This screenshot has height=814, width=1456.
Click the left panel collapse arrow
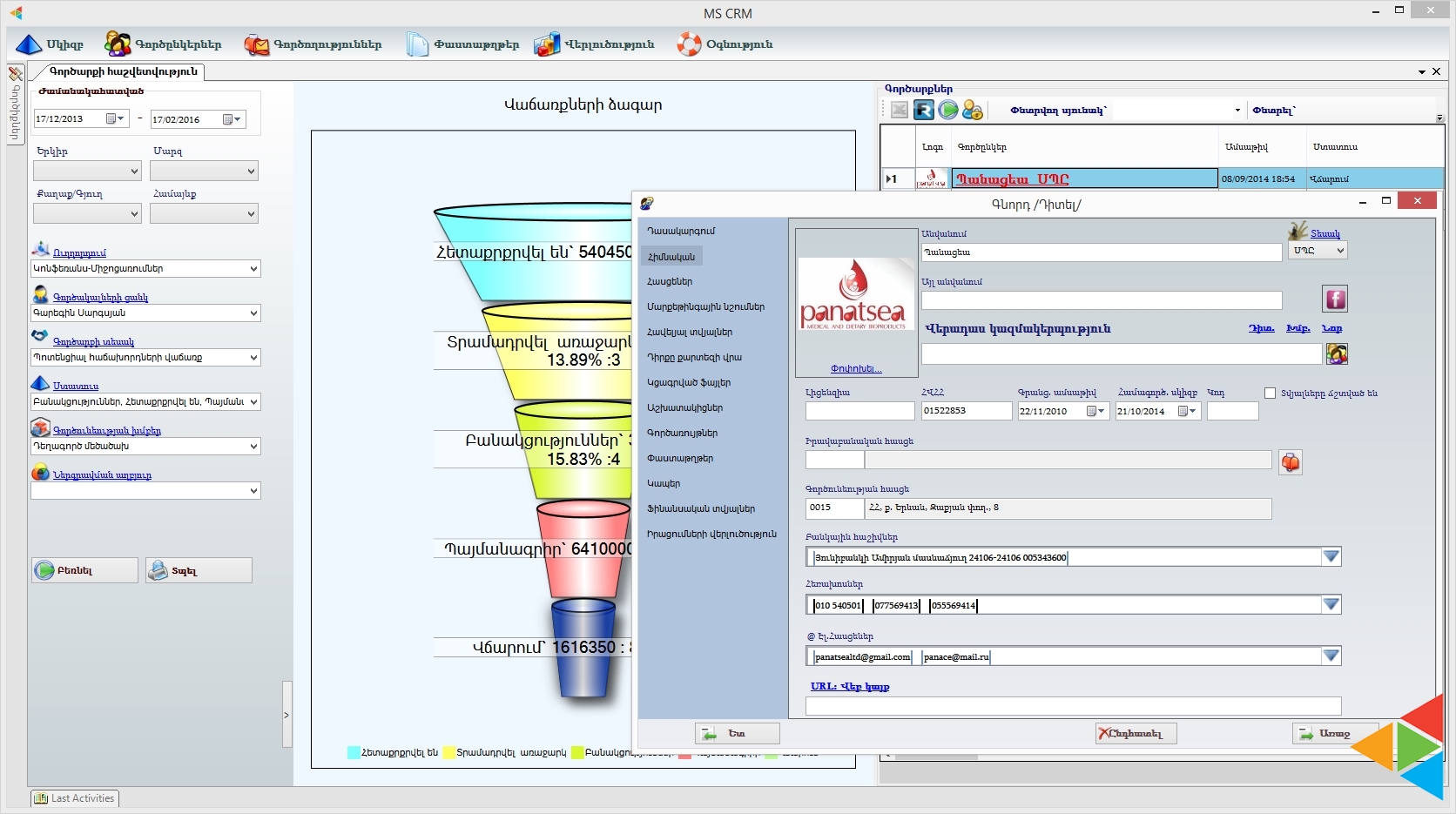point(287,715)
